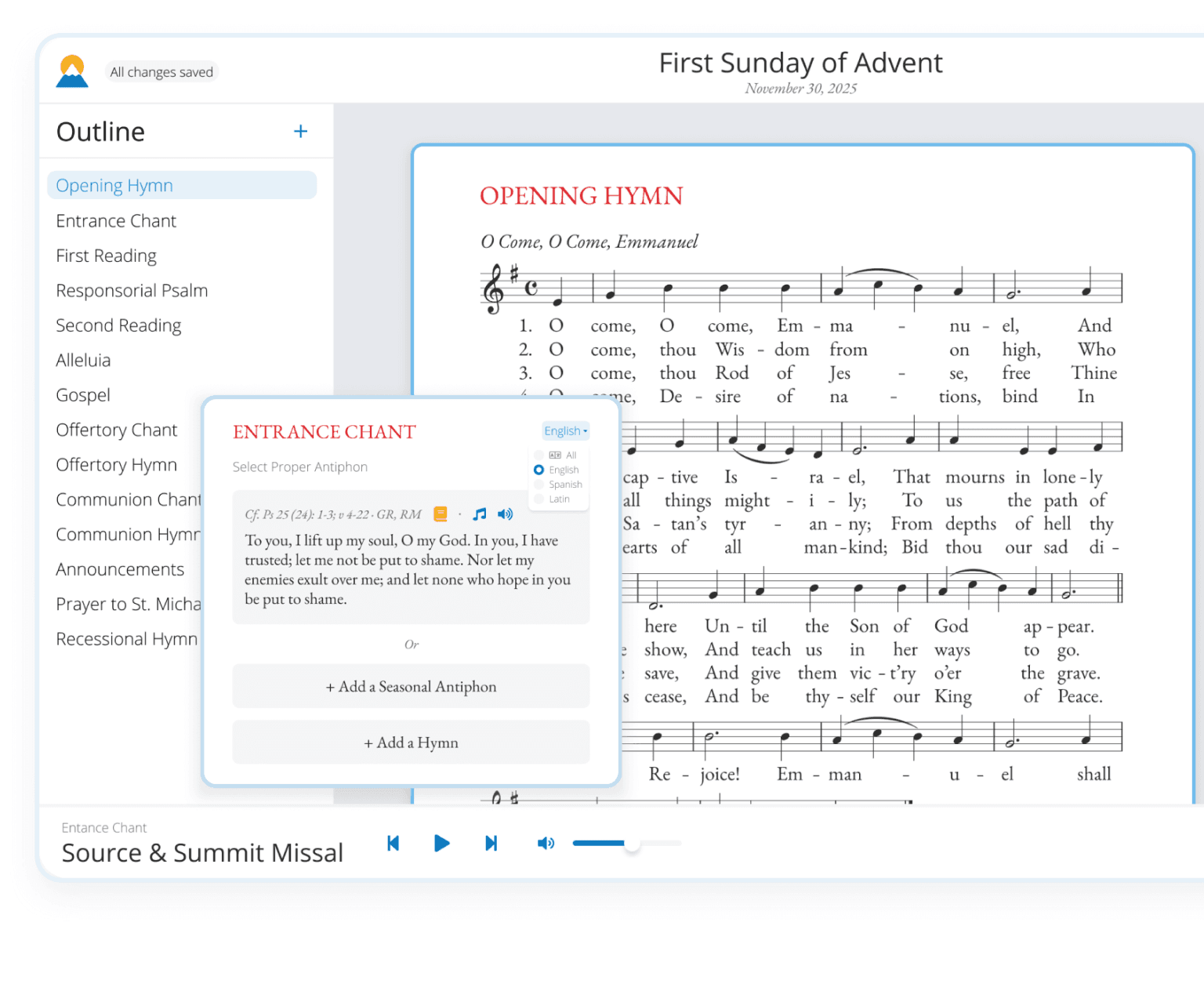
Task: Select the English language radio option
Action: coord(539,470)
